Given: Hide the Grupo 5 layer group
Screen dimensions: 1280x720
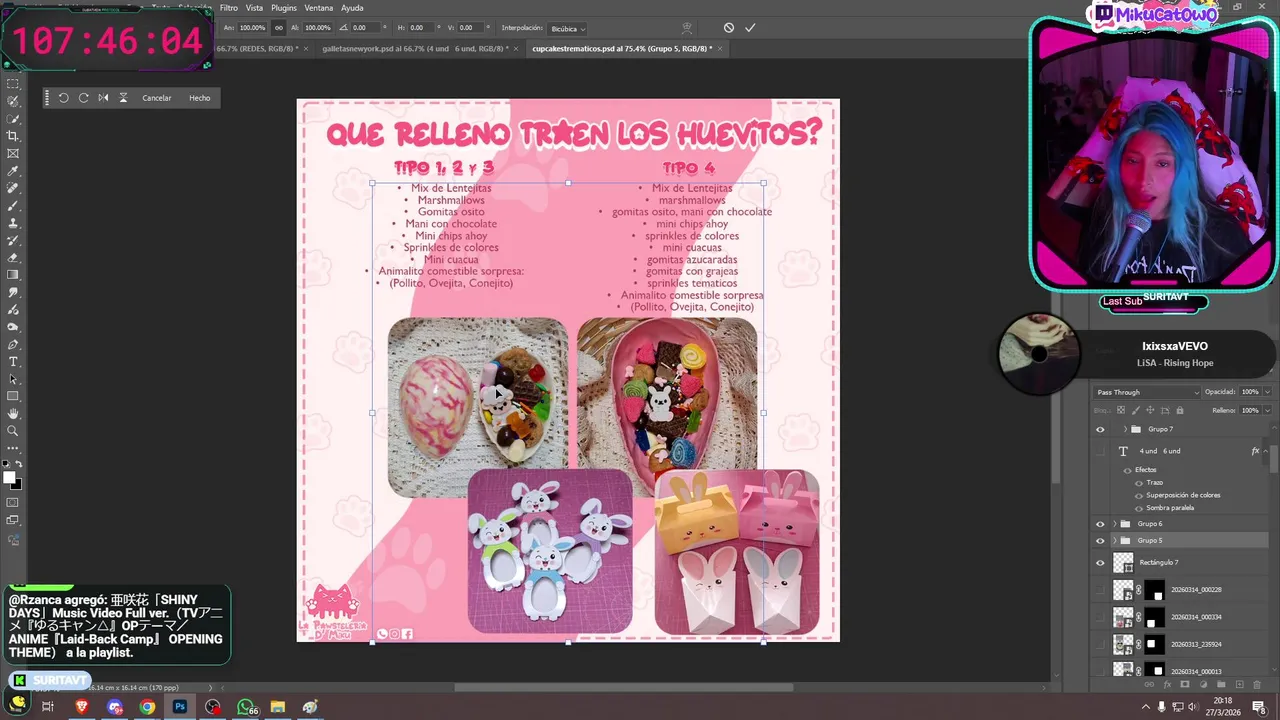Looking at the screenshot, I should pos(1100,541).
